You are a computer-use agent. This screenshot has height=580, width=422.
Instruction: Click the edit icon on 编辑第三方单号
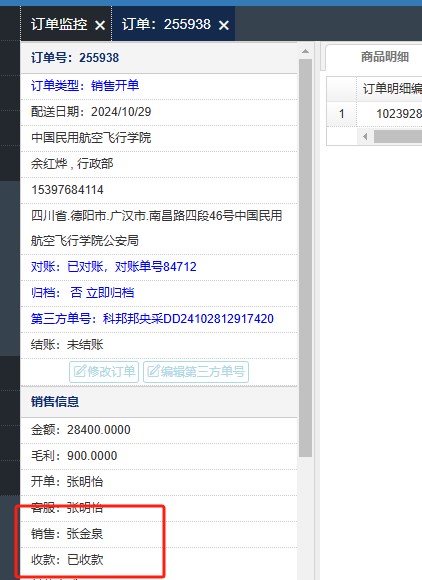pyautogui.click(x=153, y=371)
